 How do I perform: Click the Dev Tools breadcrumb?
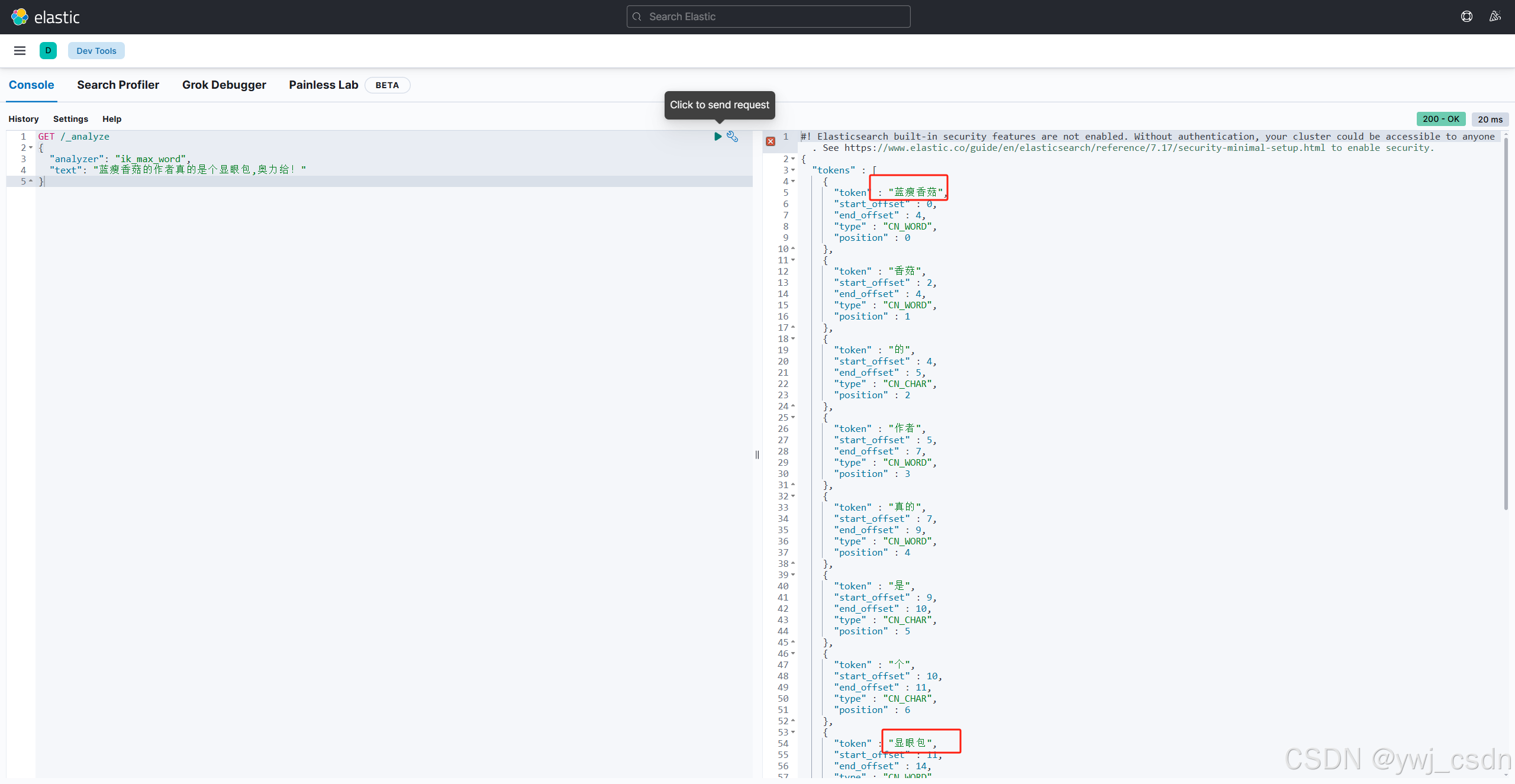pos(96,51)
